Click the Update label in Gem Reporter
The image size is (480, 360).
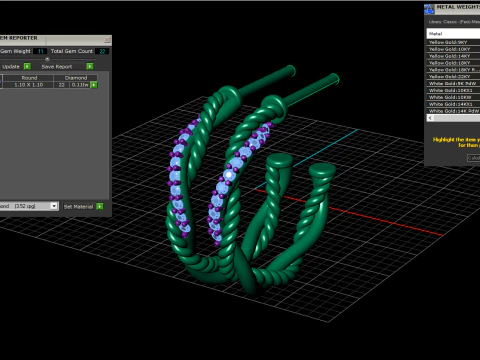point(11,66)
